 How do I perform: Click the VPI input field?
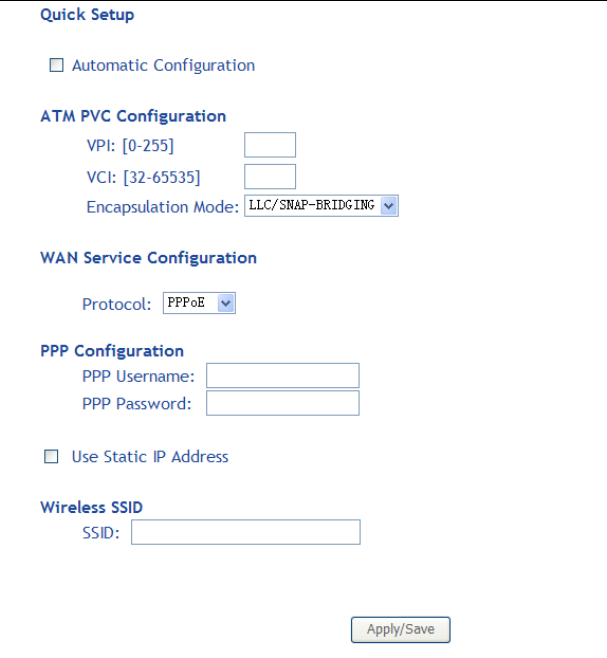coord(270,146)
